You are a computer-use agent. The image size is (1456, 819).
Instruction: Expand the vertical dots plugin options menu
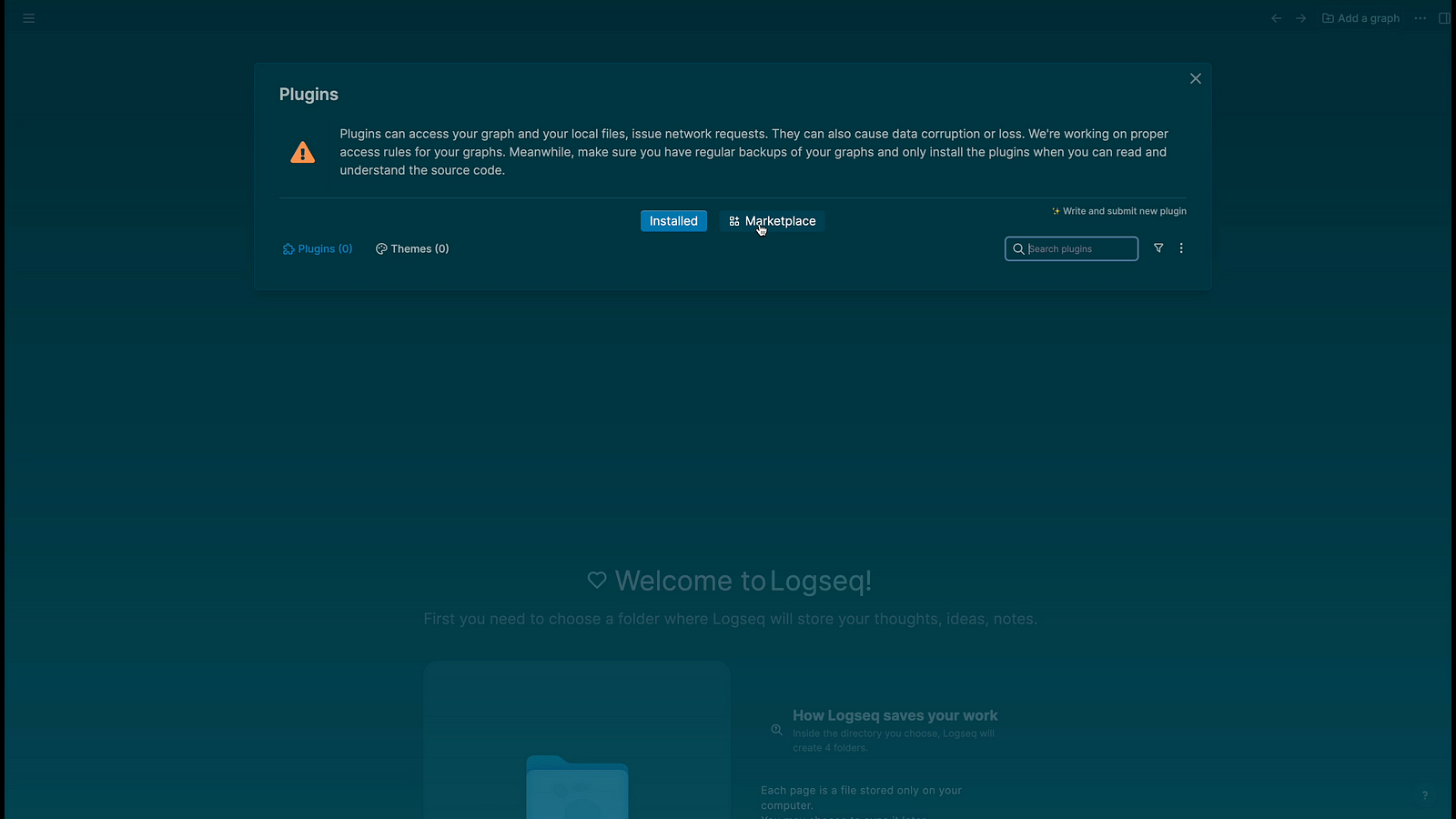(x=1181, y=248)
